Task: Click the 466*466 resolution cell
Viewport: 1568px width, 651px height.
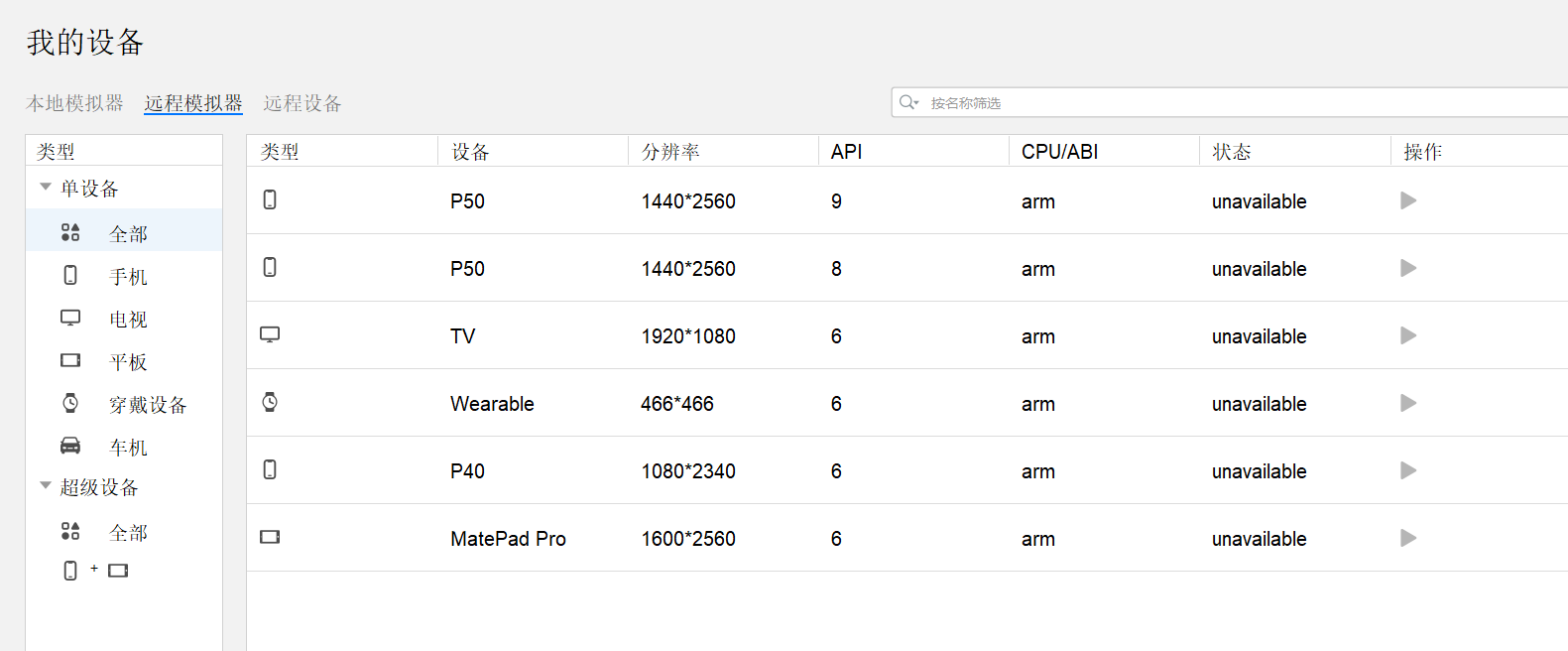Action: (677, 404)
